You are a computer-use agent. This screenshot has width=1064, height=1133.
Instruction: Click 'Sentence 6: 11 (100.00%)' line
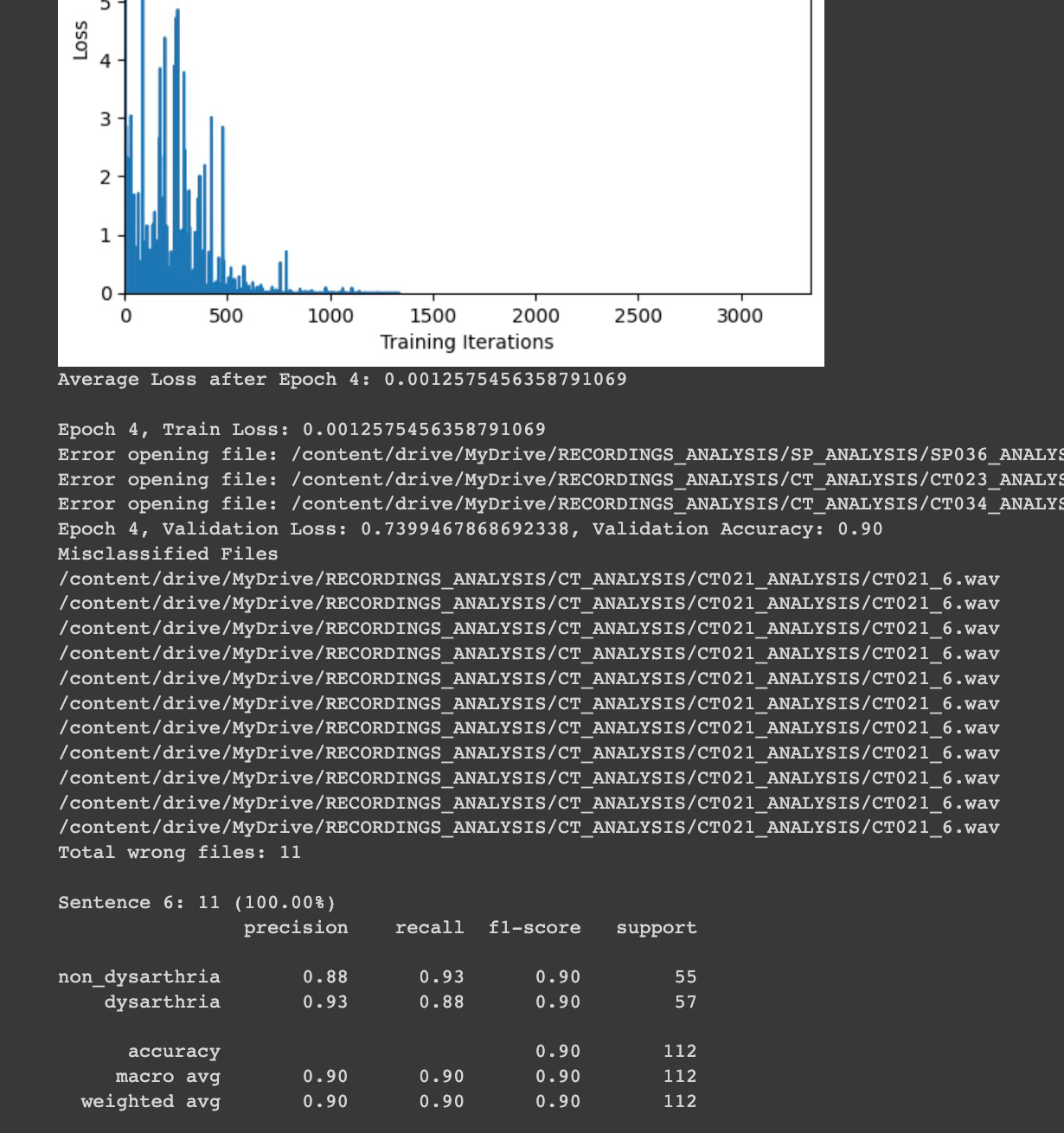click(x=196, y=903)
